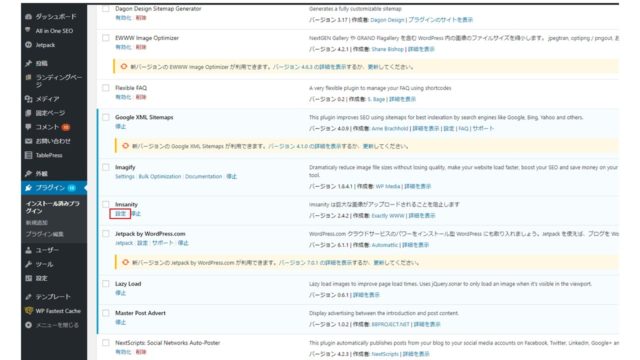This screenshot has height=360, width=640.
Task: Click the ランディングページ sidebar icon
Action: click(x=28, y=77)
